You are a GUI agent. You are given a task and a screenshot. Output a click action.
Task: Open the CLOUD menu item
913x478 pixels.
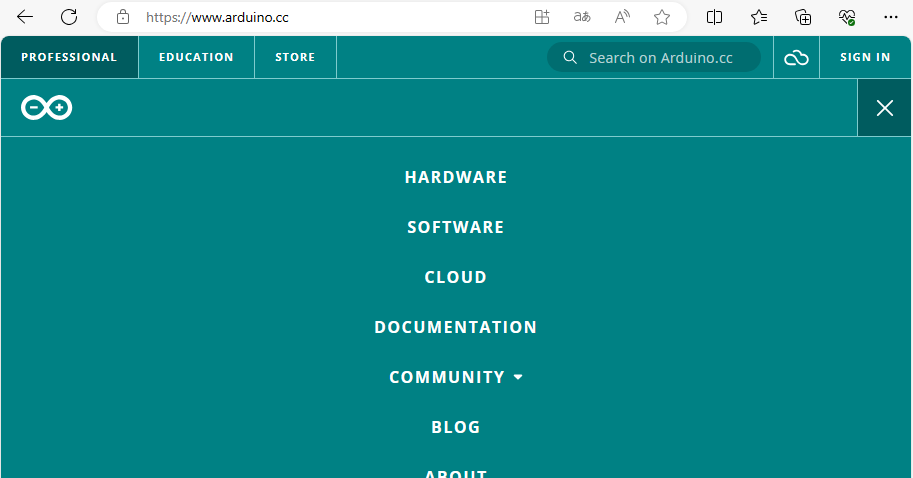coord(456,277)
